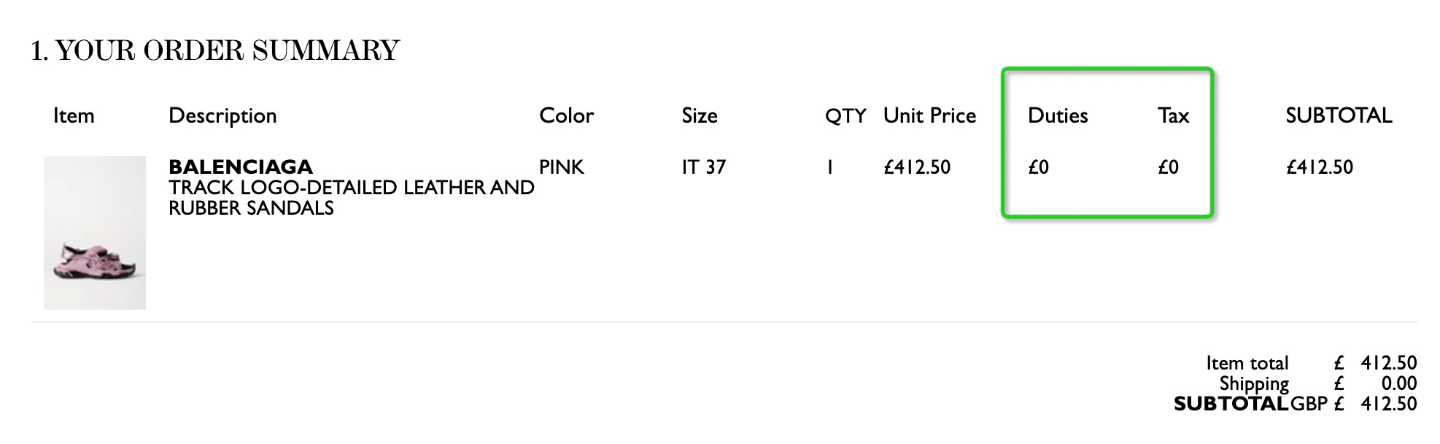1440x444 pixels.
Task: Click the PINK color value
Action: pos(561,168)
